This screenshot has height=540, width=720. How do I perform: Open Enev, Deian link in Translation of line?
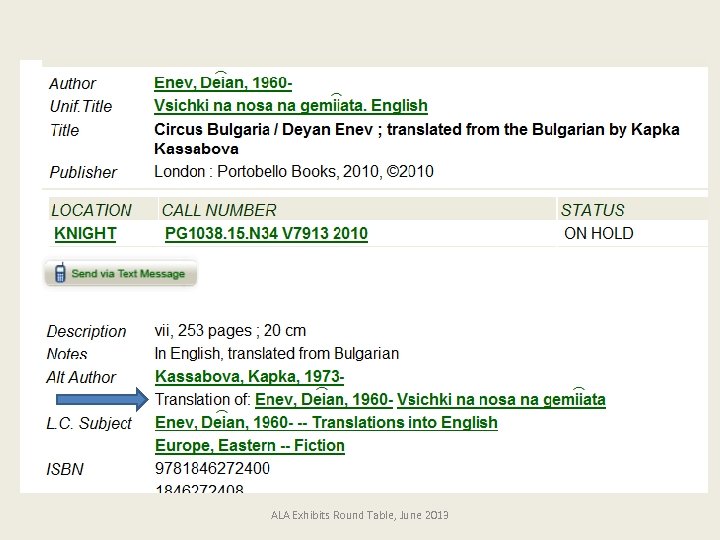pyautogui.click(x=323, y=400)
